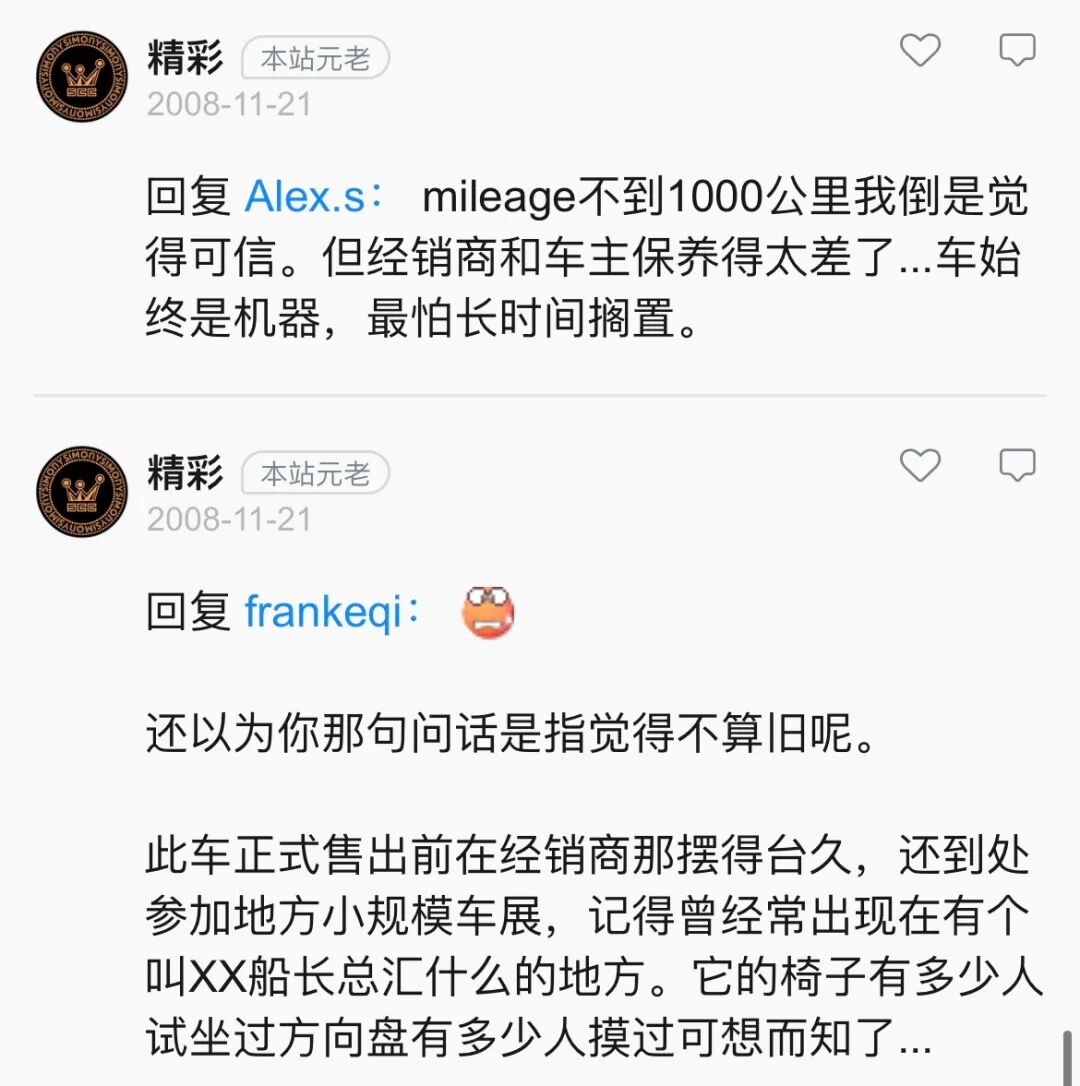This screenshot has width=1080, height=1086.
Task: Click the comment text starting with mileage不到1000公里
Action: click(587, 258)
